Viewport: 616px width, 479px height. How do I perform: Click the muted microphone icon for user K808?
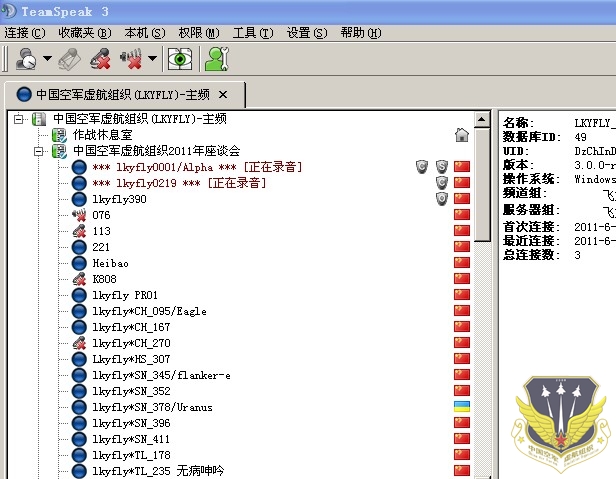point(79,279)
